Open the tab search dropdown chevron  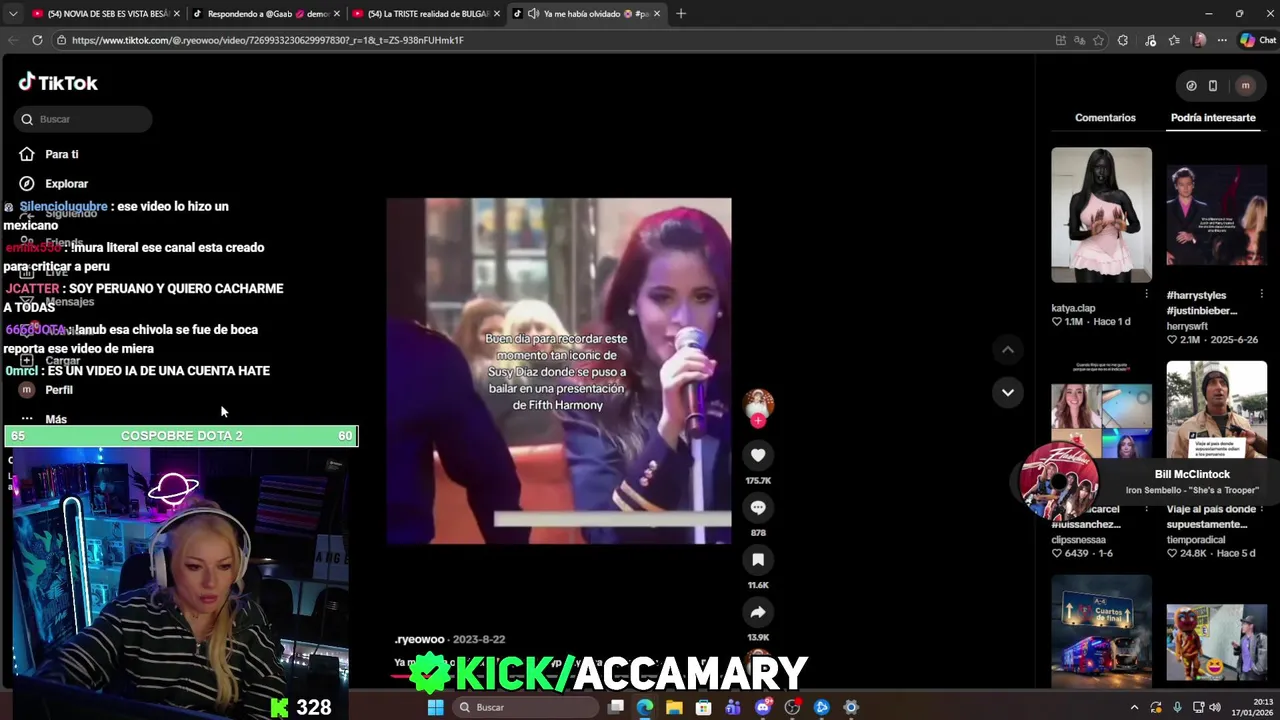(x=12, y=14)
